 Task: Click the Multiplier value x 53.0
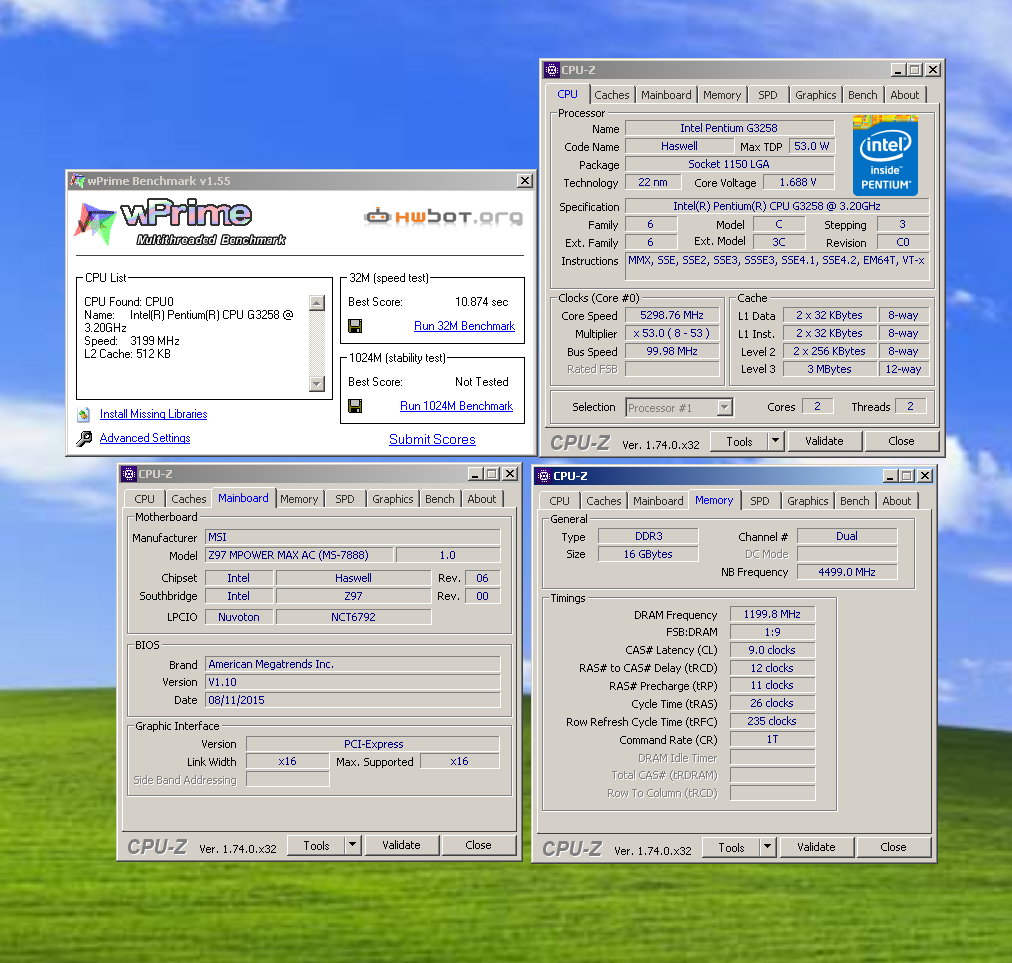click(x=672, y=334)
